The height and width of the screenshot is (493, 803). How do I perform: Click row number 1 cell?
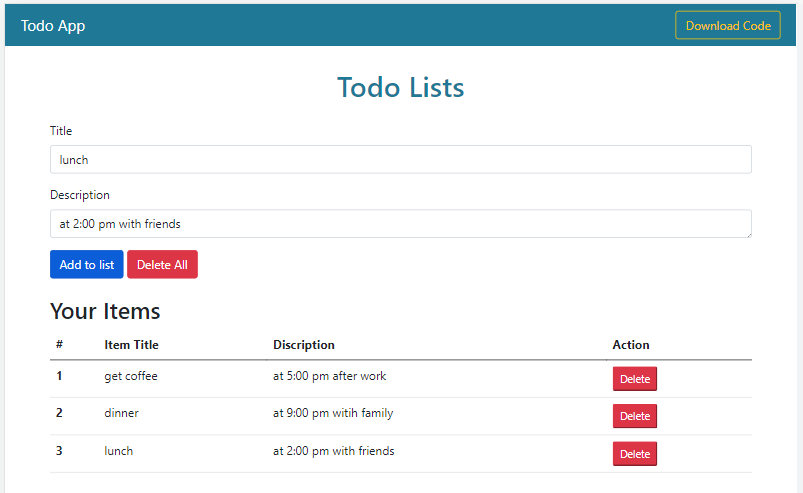tap(59, 376)
